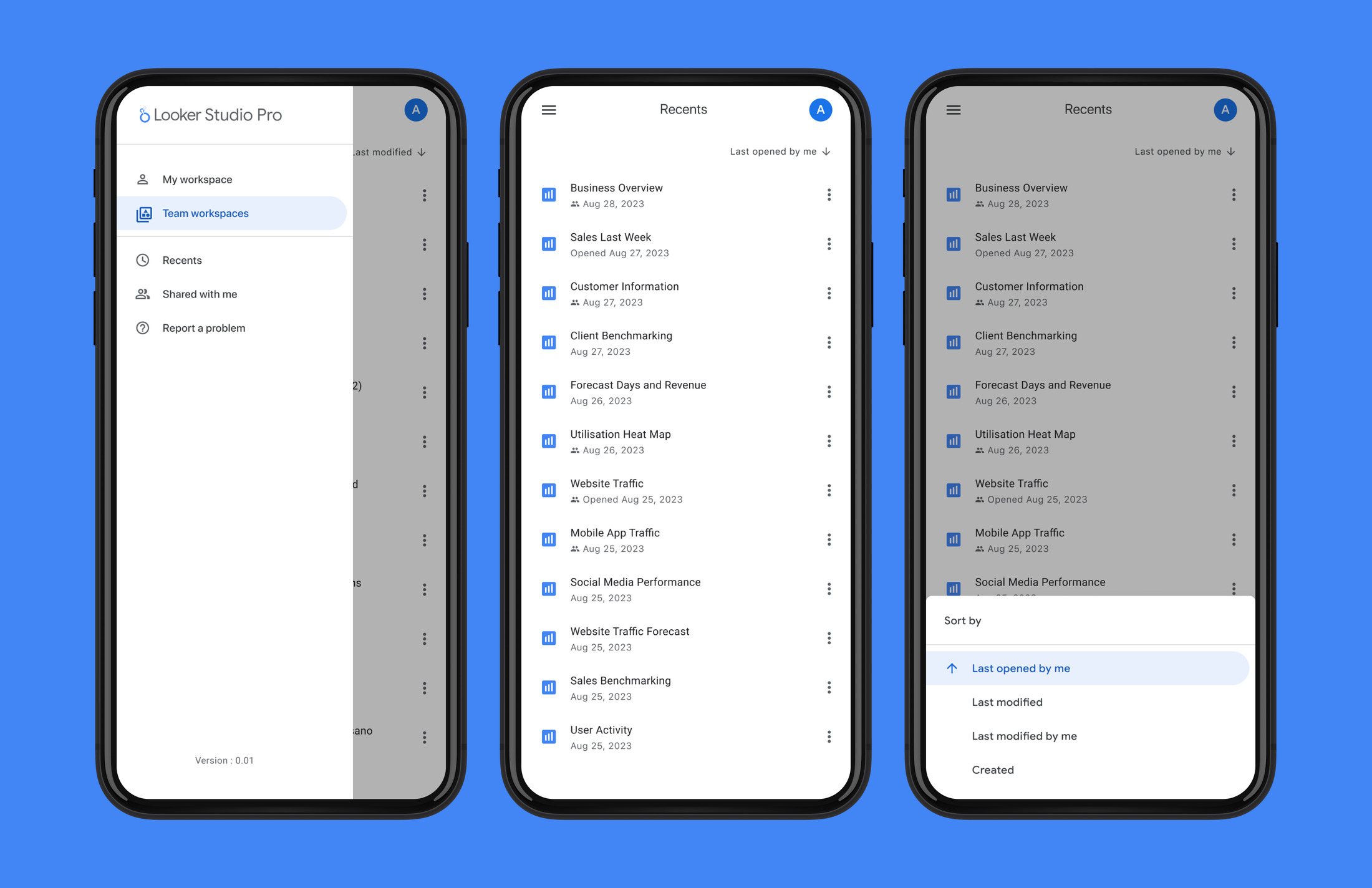Open the Team workspaces menu item
The height and width of the screenshot is (888, 1372).
pyautogui.click(x=206, y=213)
